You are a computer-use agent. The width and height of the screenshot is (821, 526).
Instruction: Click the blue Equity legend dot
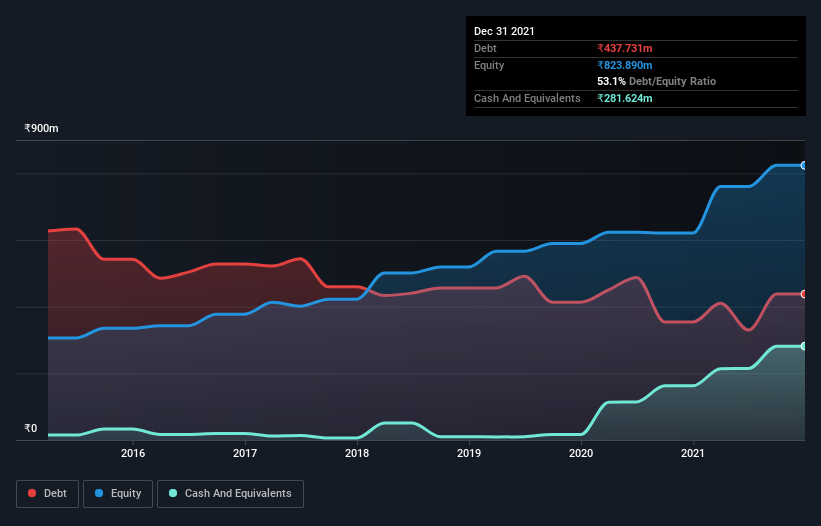(99, 493)
